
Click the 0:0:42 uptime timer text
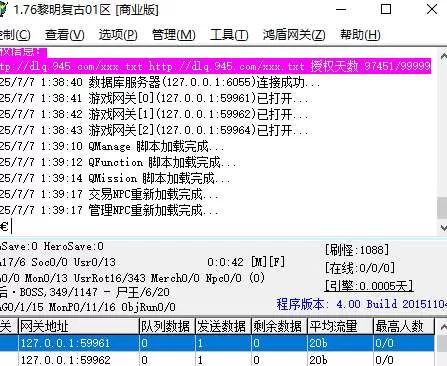[225, 262]
